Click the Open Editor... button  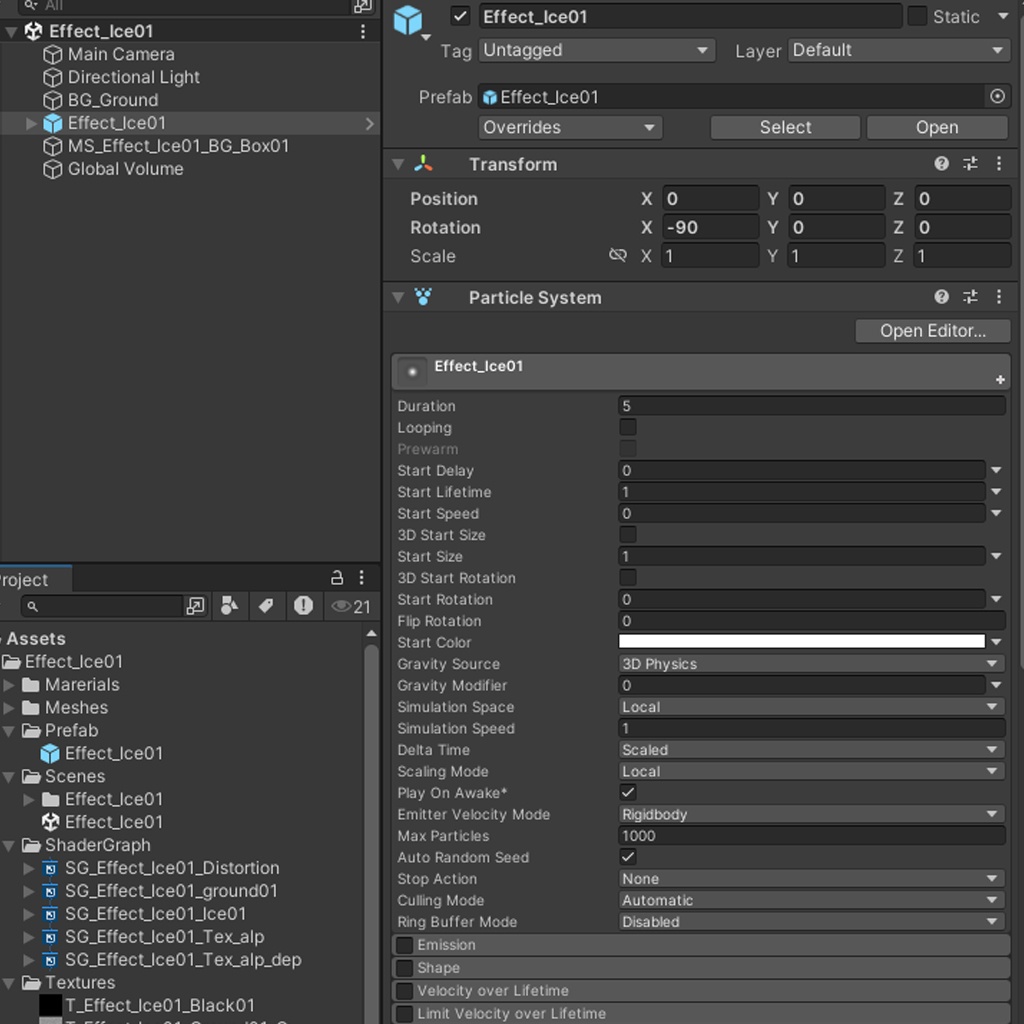pyautogui.click(x=932, y=331)
